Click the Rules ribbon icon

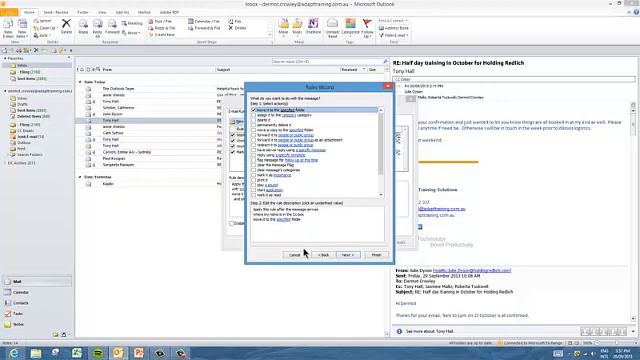point(298,24)
